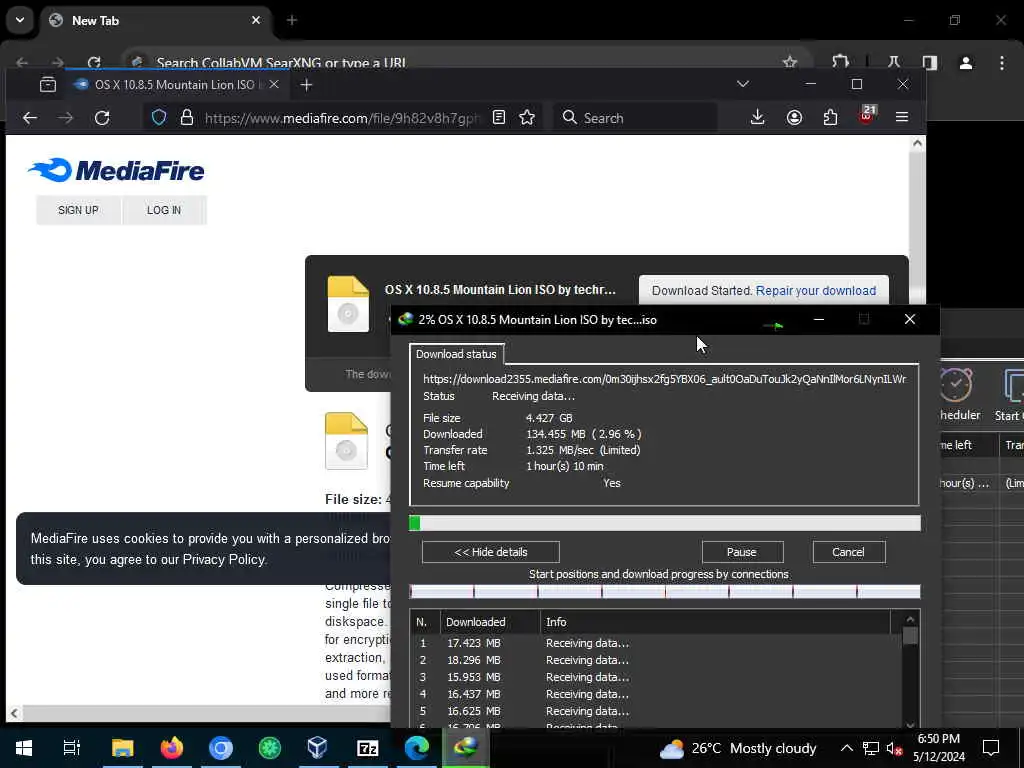Select the OS X 10.8.5 Mountain Lion ISO tab
This screenshot has height=768, width=1024.
click(x=176, y=85)
